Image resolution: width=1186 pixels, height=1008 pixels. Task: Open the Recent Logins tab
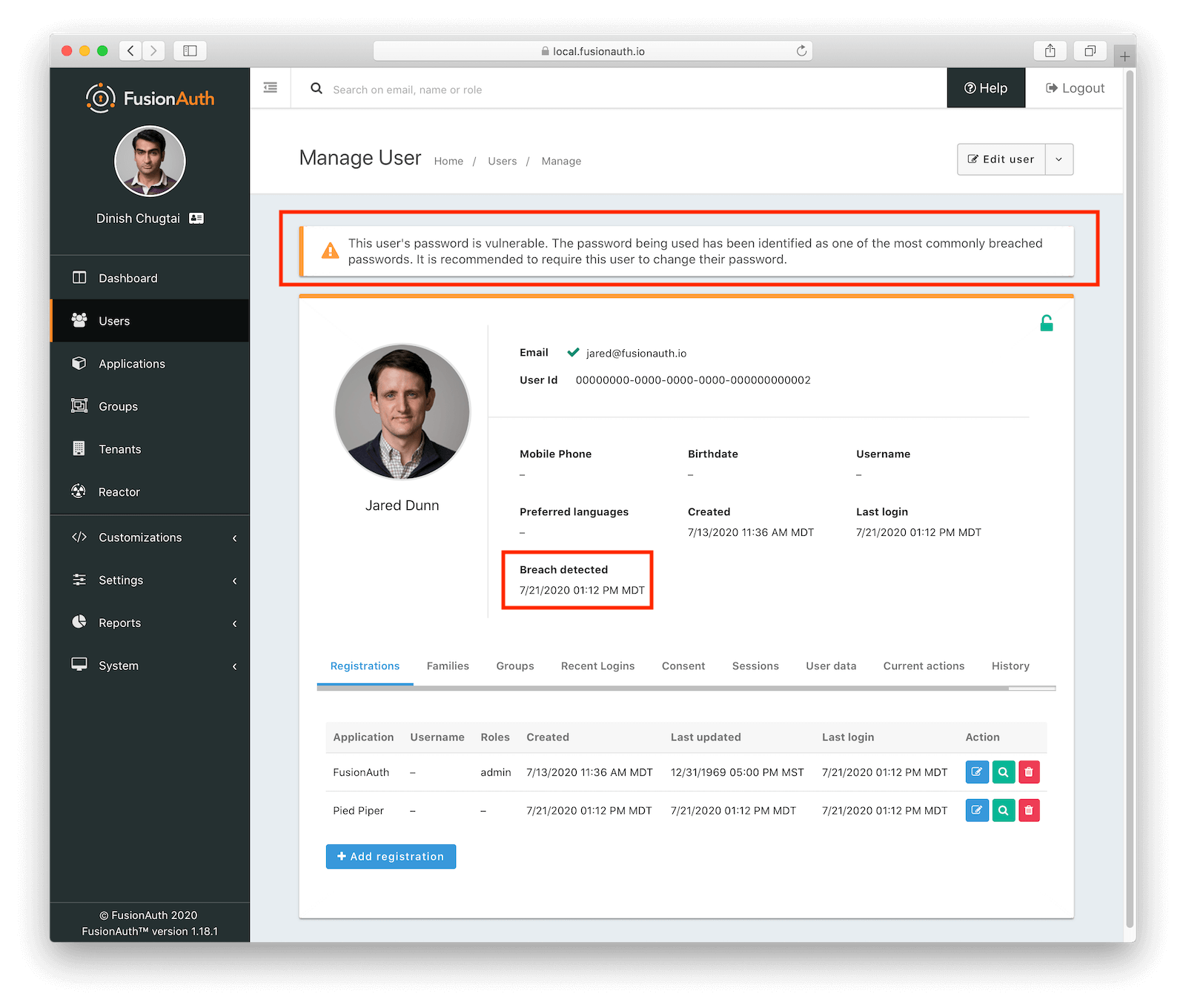[597, 666]
